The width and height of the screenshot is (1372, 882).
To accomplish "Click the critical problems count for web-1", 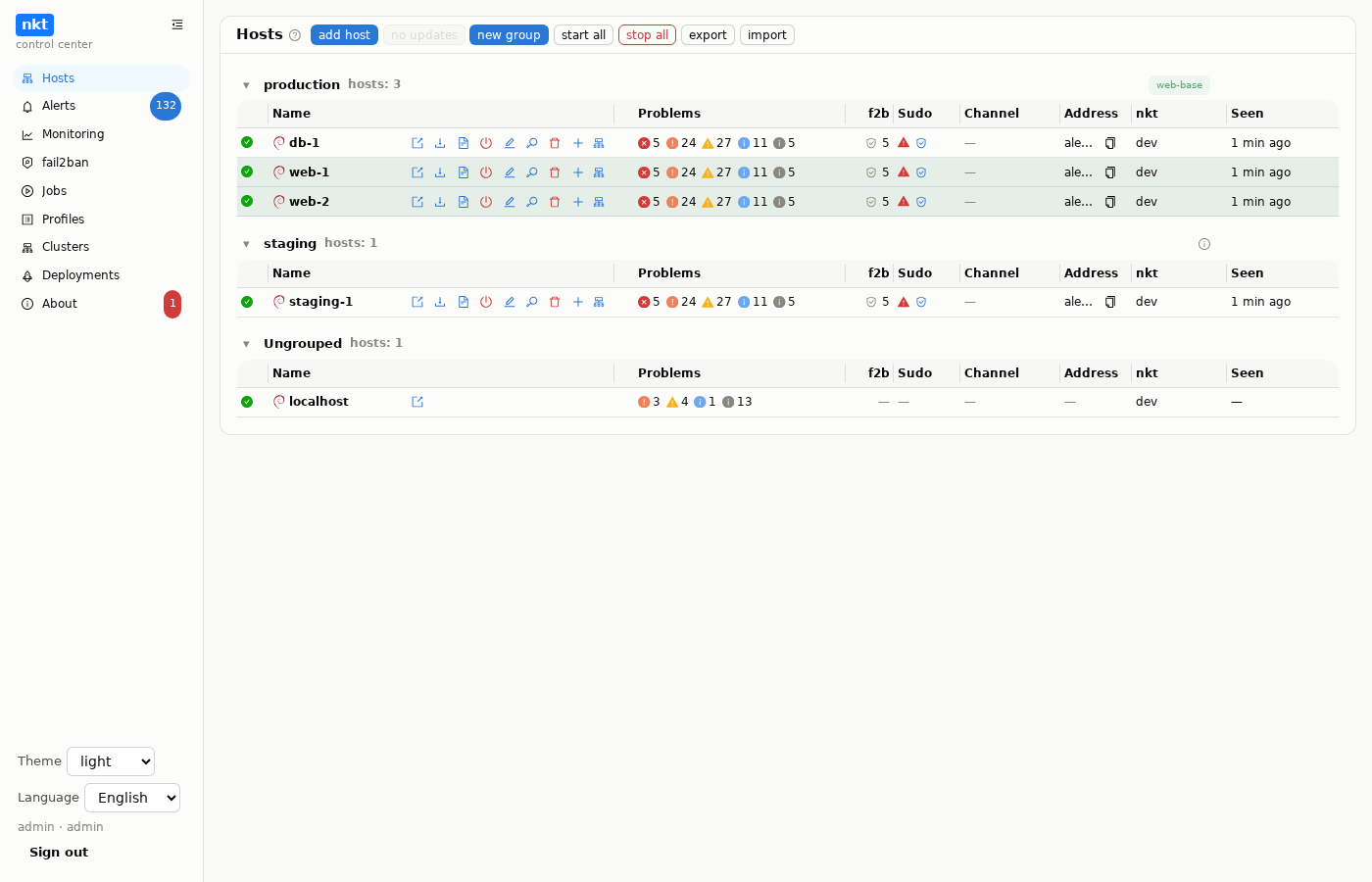I will 649,172.
